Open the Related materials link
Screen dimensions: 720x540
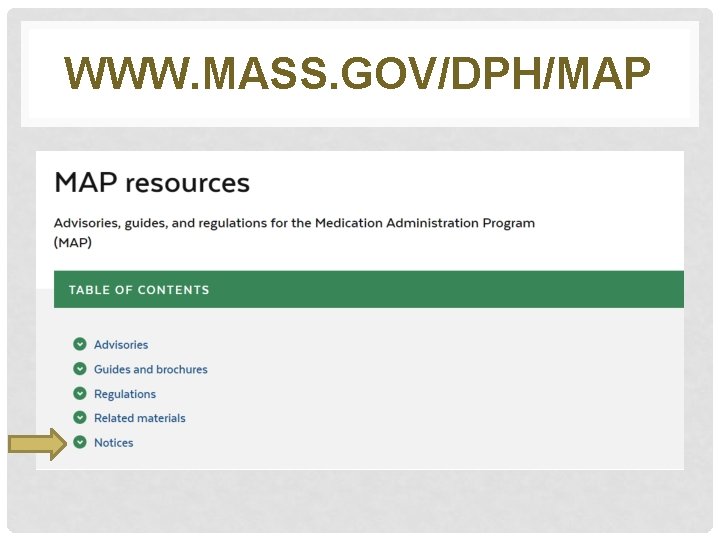pos(140,418)
